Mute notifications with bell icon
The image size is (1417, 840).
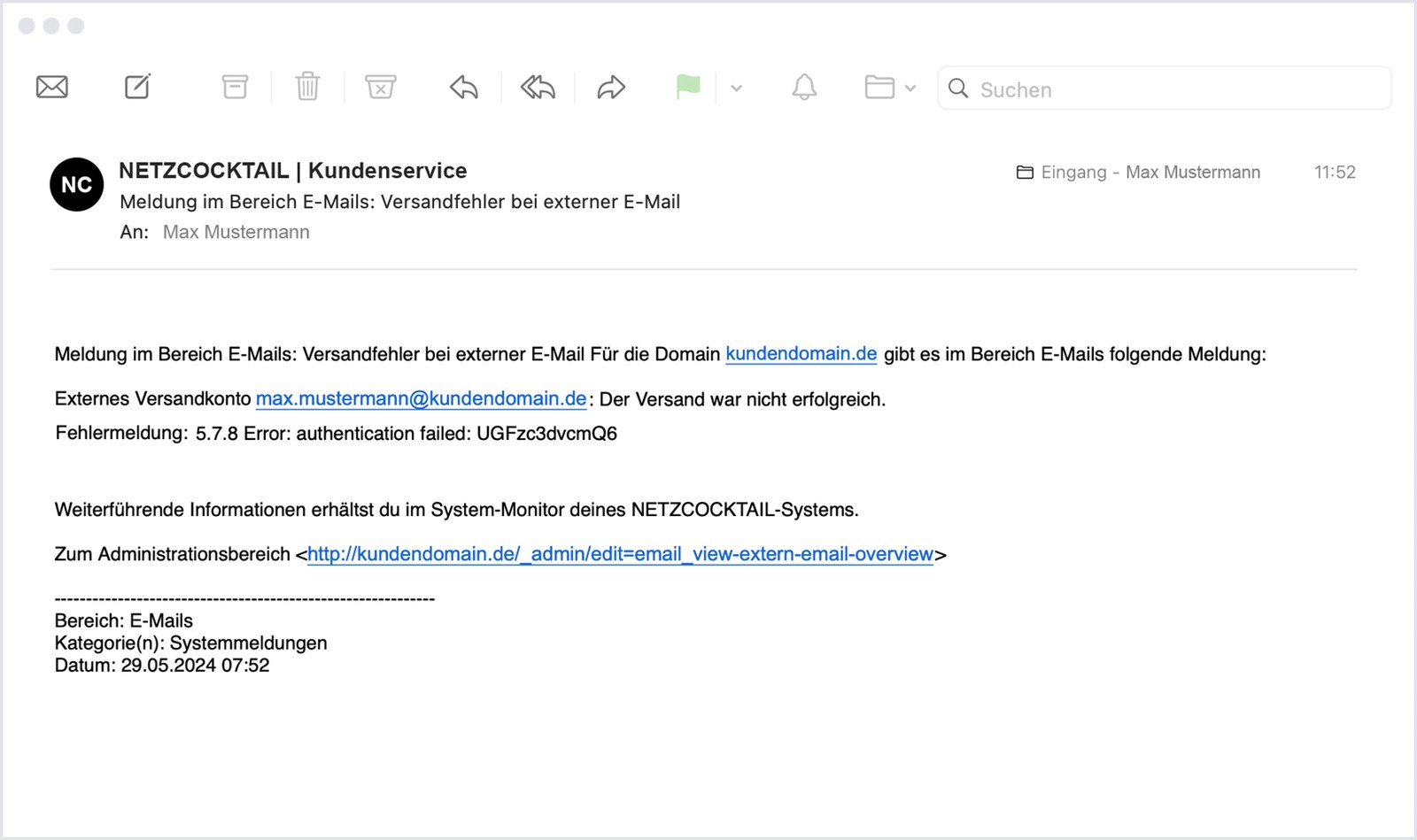(804, 87)
